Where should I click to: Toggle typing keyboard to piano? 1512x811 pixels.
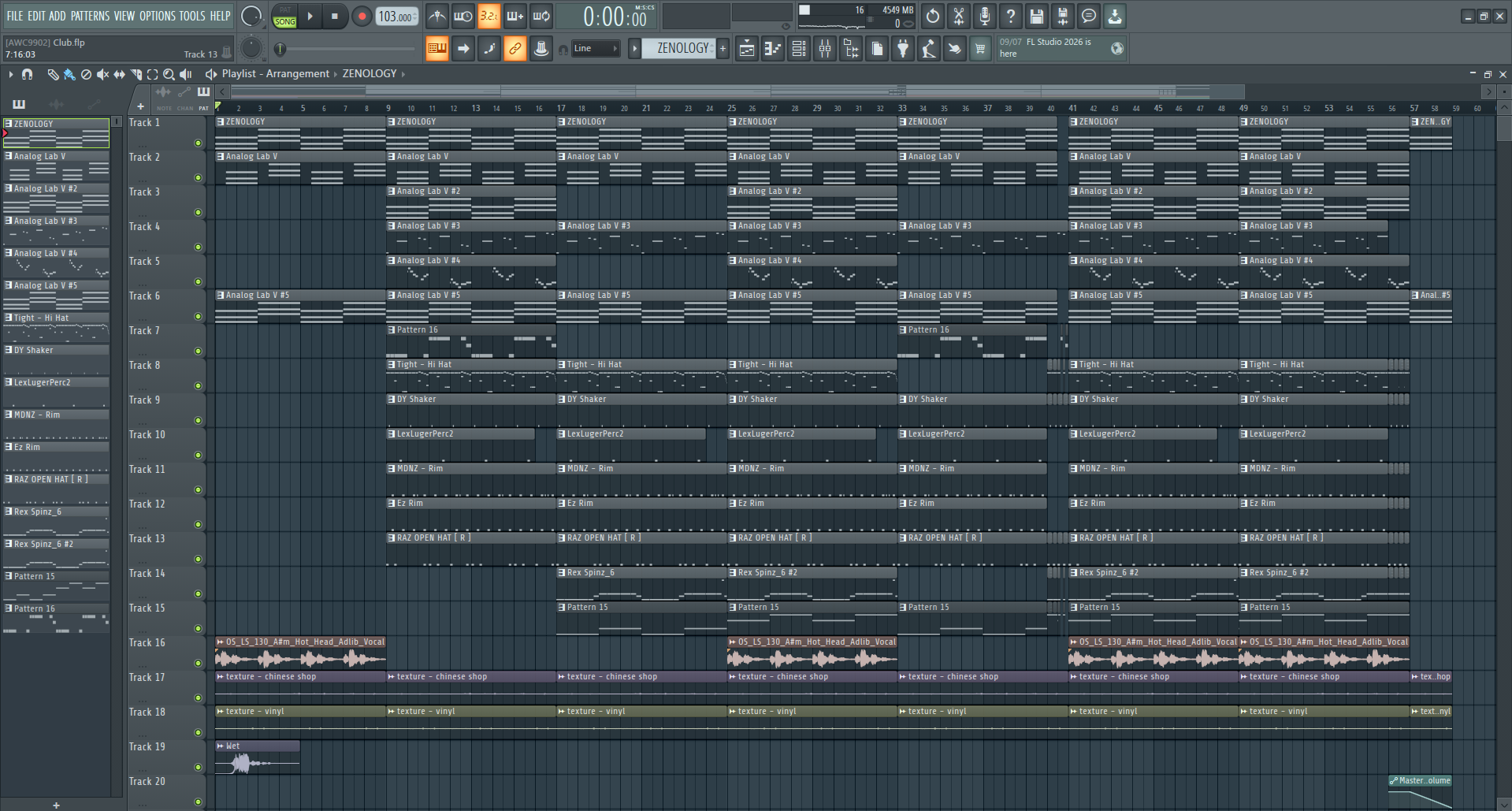437,49
